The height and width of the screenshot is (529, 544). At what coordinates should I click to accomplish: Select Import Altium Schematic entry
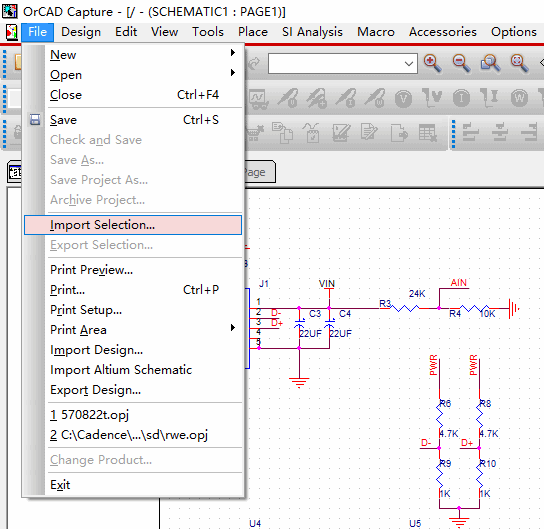(x=133, y=370)
